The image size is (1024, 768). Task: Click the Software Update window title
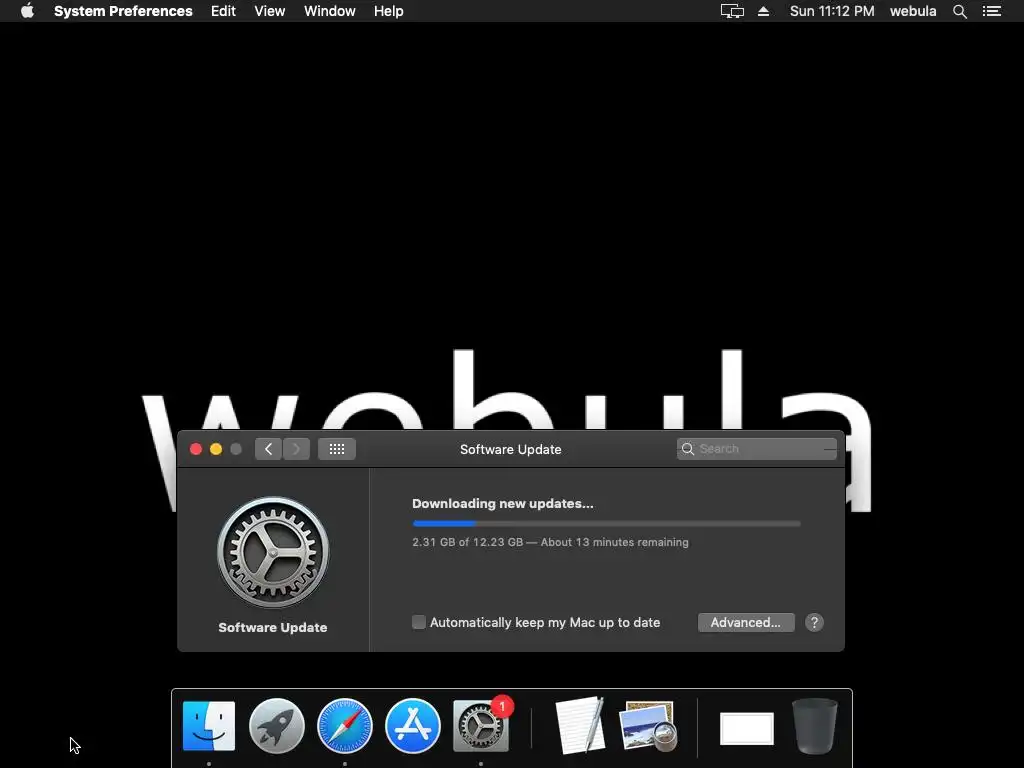511,449
